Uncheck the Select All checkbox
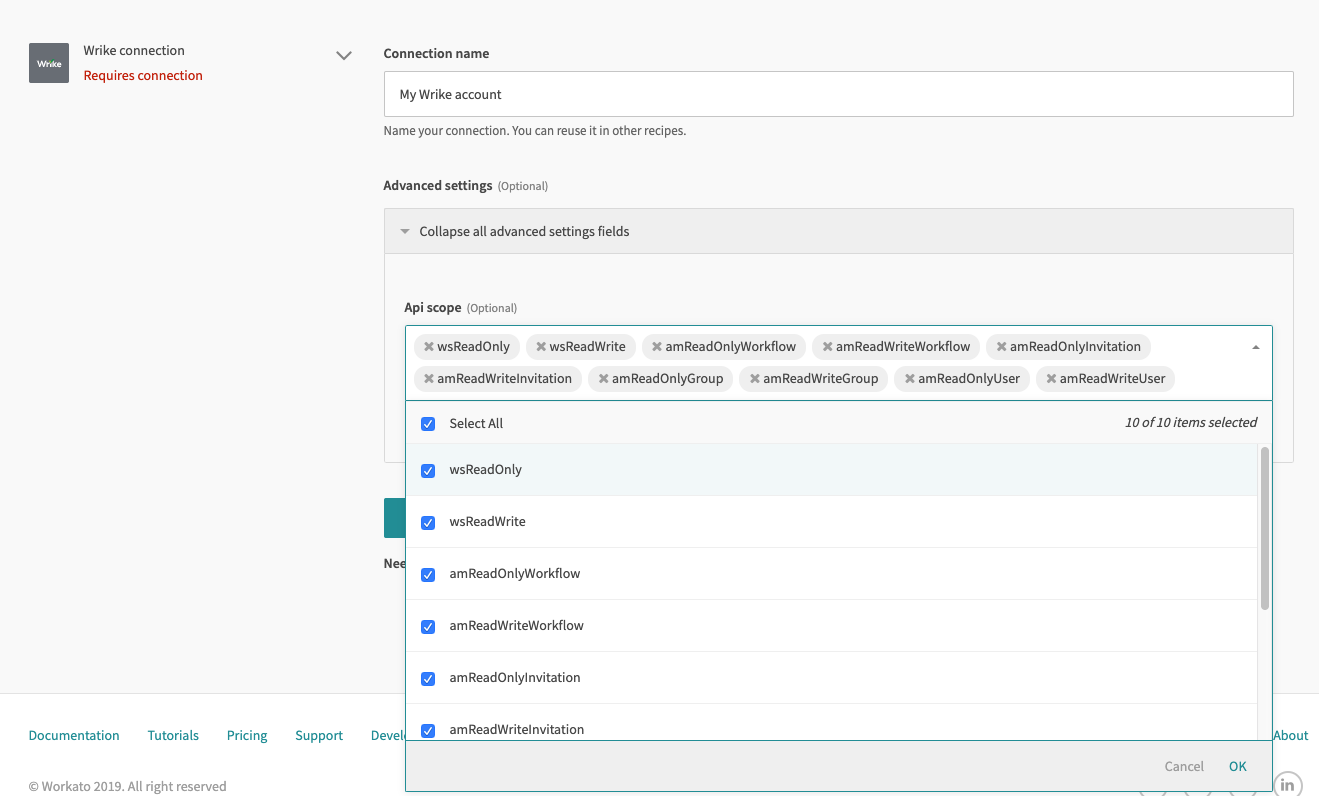Viewport: 1319px width, 796px height. [x=428, y=423]
